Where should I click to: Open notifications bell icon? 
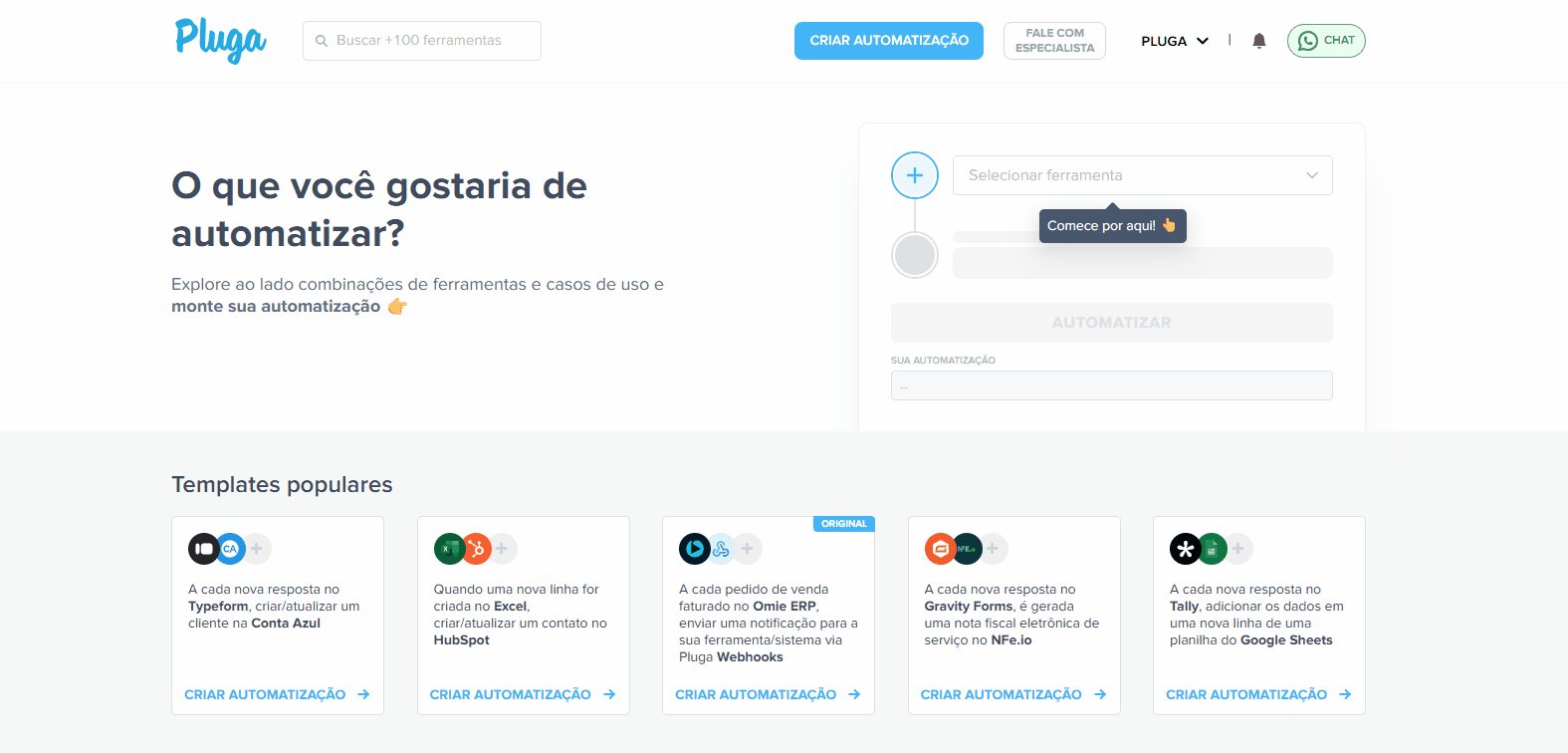point(1258,41)
